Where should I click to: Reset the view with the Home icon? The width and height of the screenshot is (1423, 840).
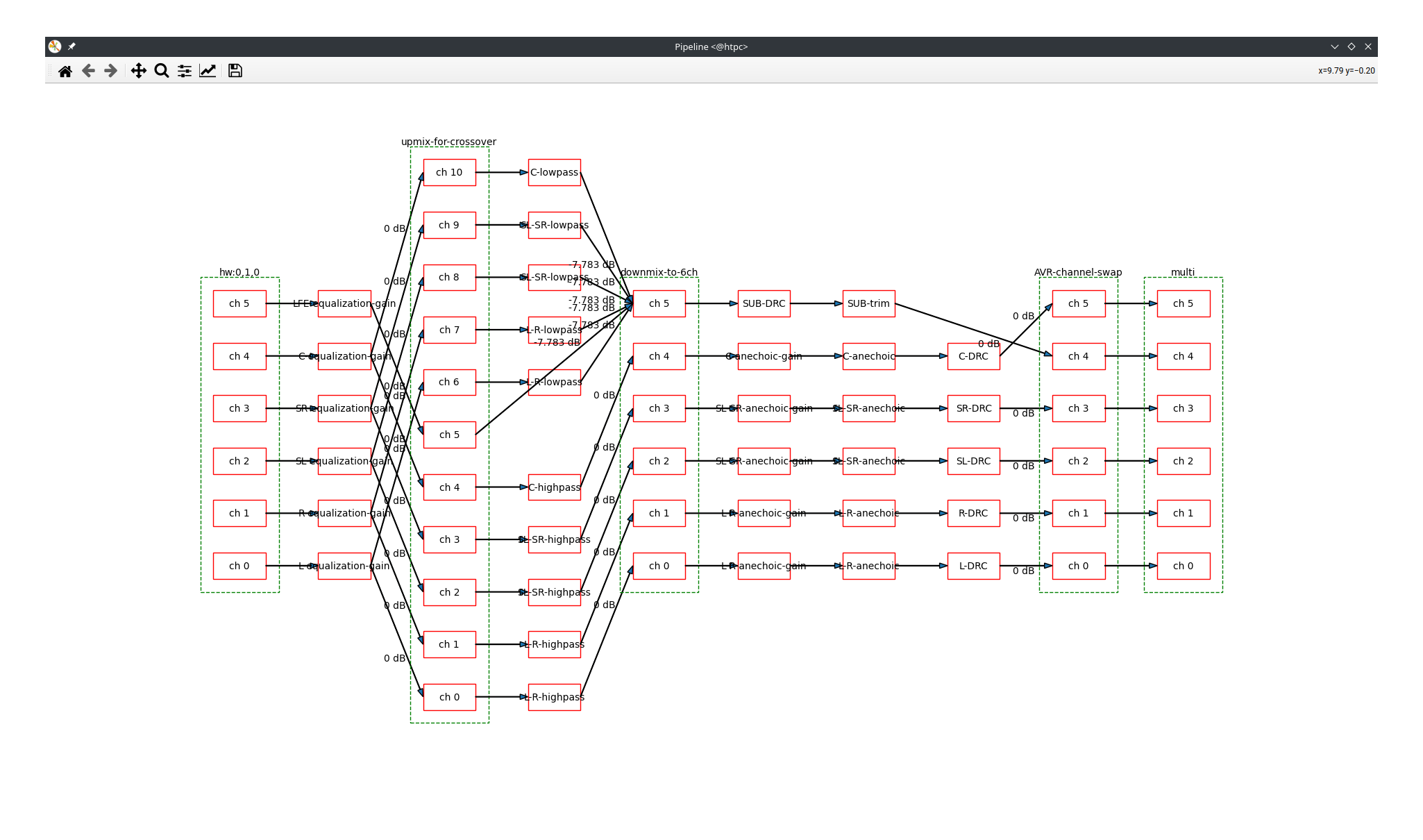(x=65, y=71)
